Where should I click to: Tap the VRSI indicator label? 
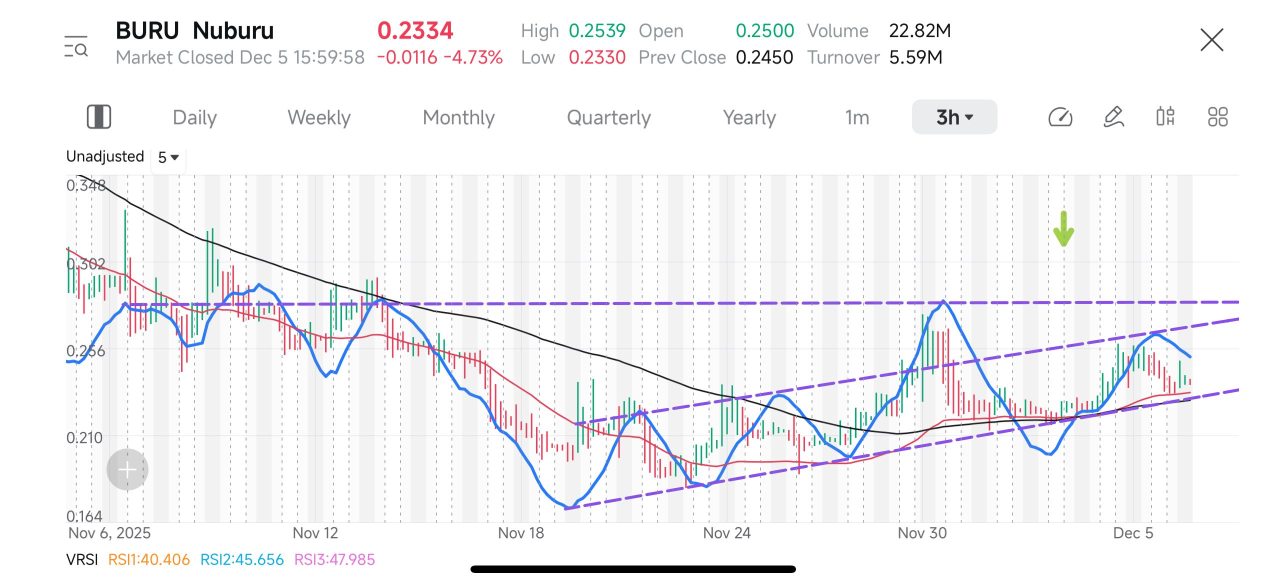(82, 560)
